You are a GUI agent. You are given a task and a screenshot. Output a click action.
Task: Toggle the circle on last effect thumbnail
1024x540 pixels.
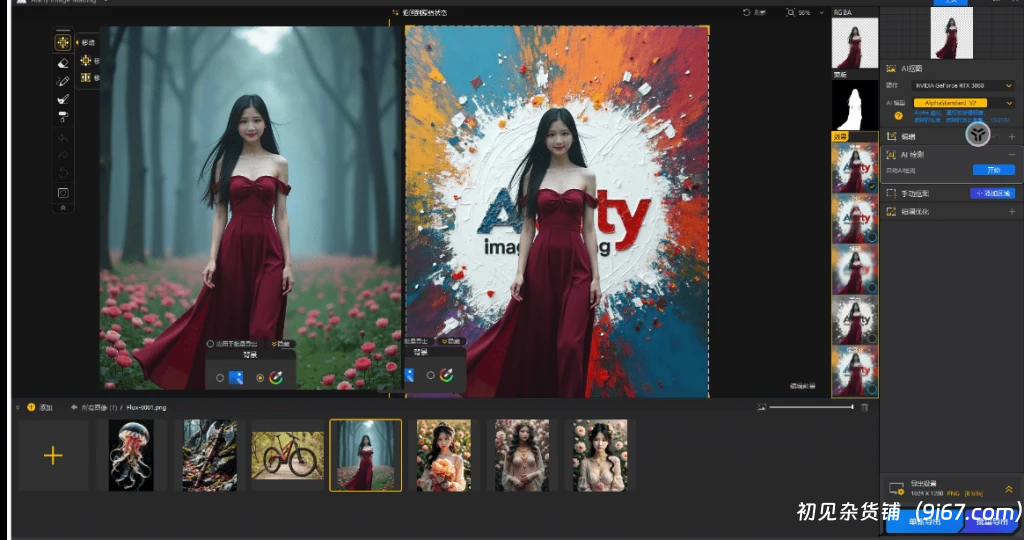(872, 389)
